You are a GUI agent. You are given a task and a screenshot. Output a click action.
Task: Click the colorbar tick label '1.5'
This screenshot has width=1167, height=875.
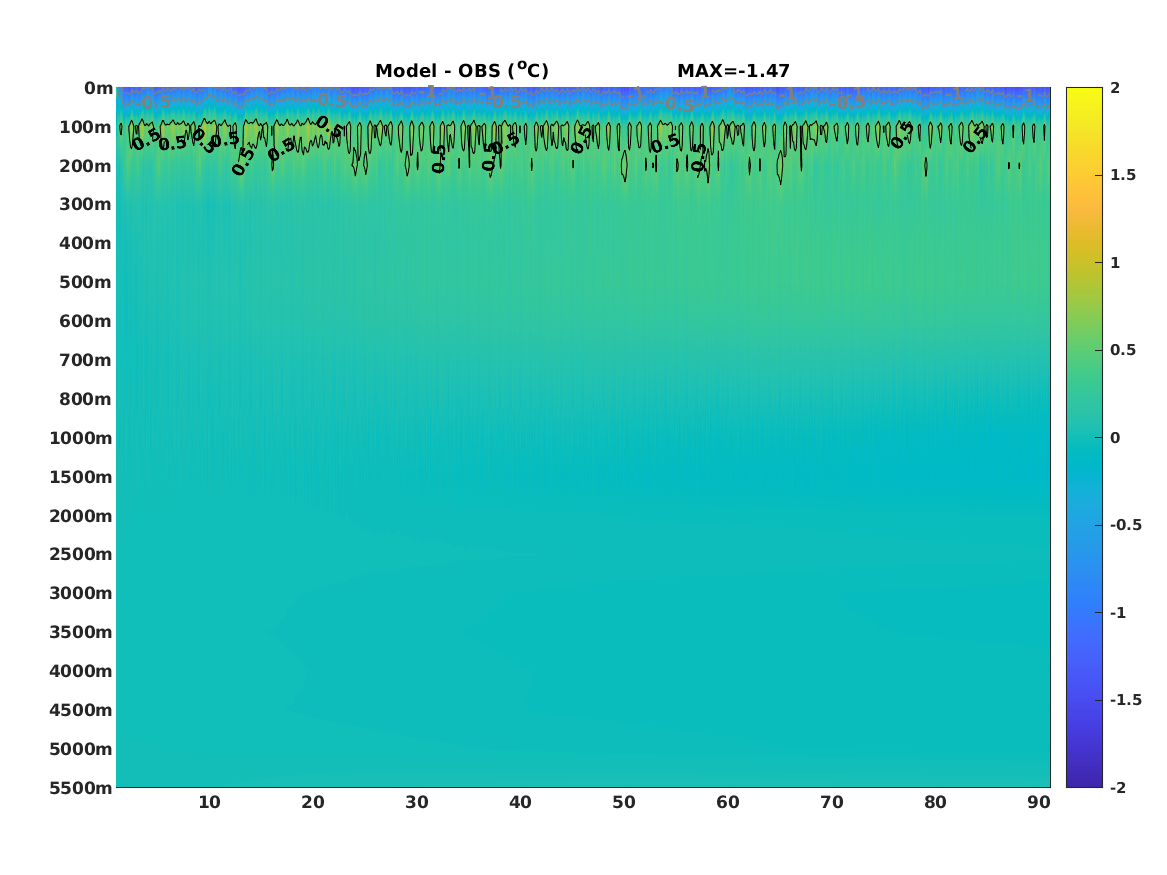1122,175
